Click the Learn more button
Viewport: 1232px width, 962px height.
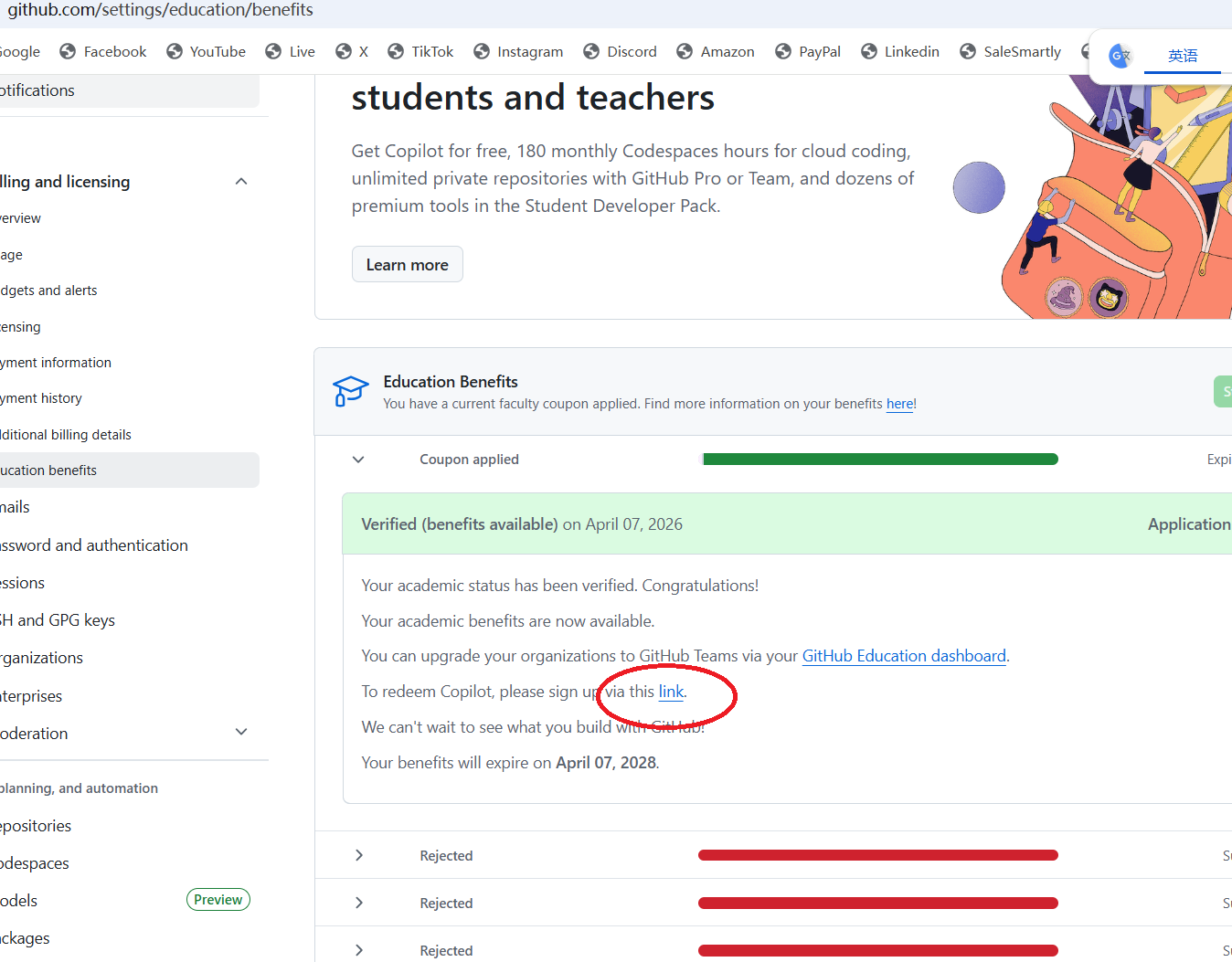coord(407,265)
